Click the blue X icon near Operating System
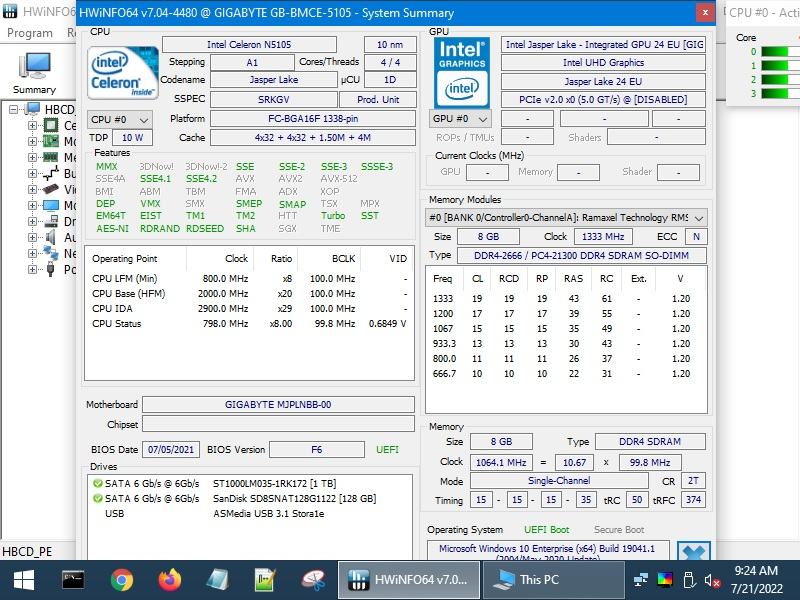The width and height of the screenshot is (800, 600). click(694, 551)
